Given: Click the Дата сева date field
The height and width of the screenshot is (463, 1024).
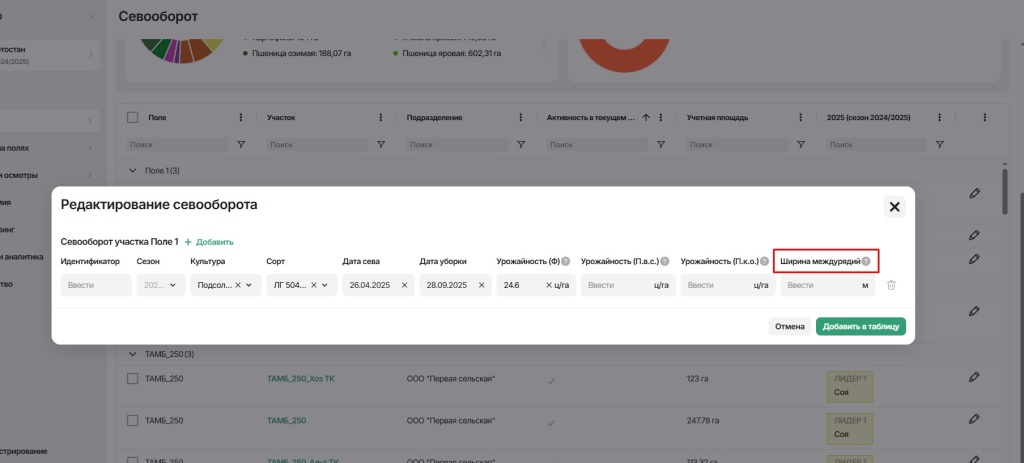Looking at the screenshot, I should (378, 285).
